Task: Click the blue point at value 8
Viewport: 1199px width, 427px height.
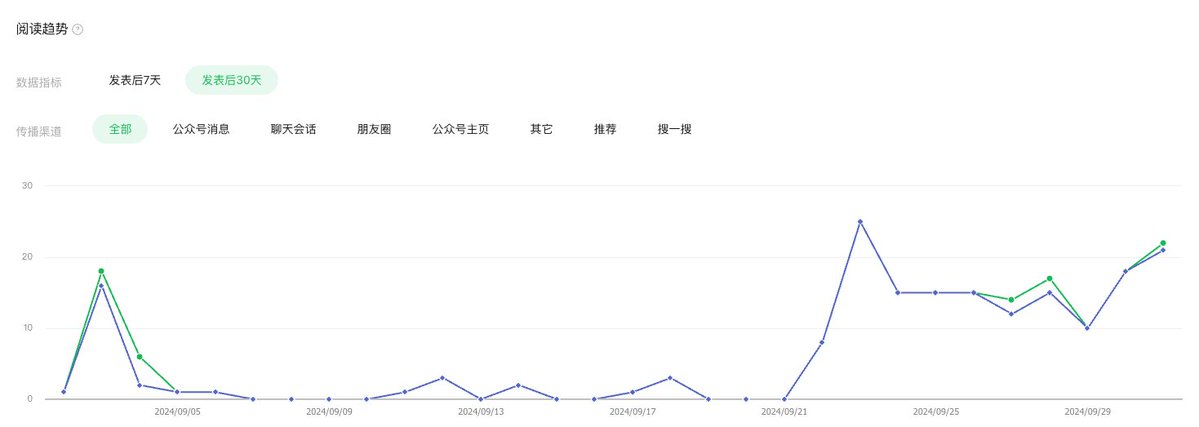Action: [x=822, y=342]
